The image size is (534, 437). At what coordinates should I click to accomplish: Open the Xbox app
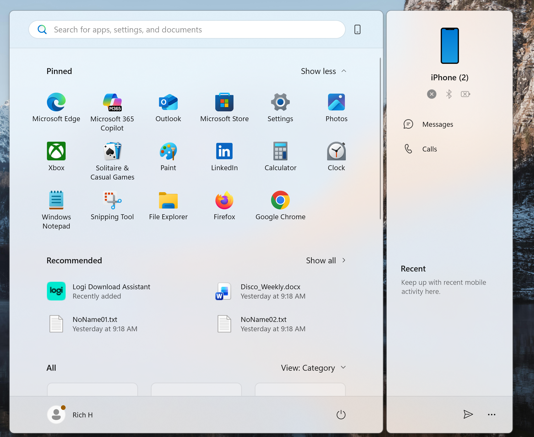click(56, 157)
